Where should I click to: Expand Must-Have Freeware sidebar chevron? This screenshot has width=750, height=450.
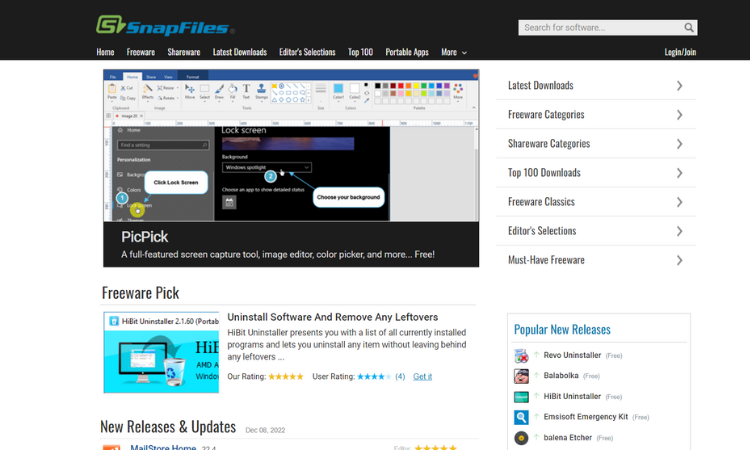tap(679, 261)
